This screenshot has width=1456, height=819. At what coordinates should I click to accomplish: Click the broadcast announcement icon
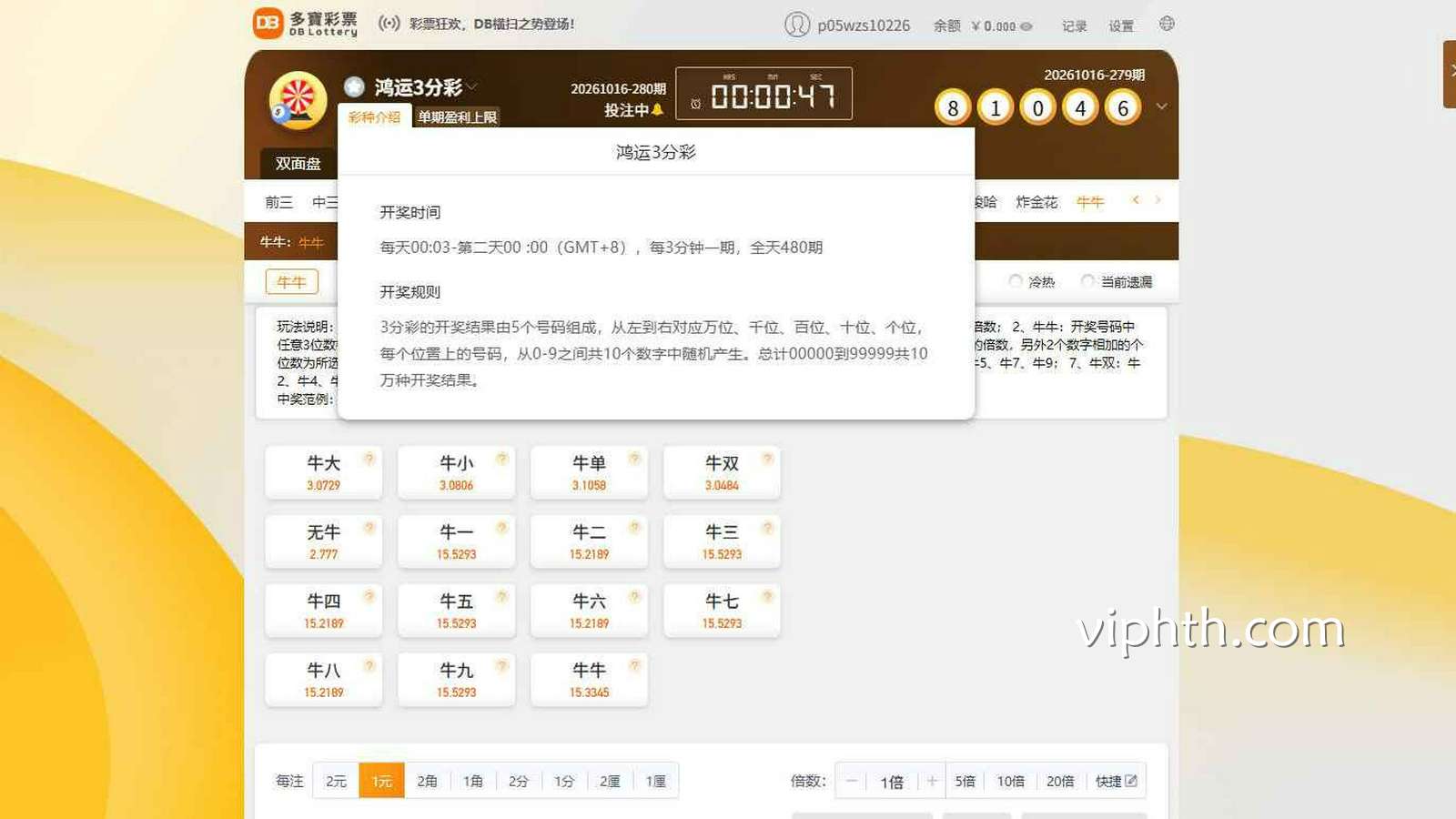(x=389, y=24)
